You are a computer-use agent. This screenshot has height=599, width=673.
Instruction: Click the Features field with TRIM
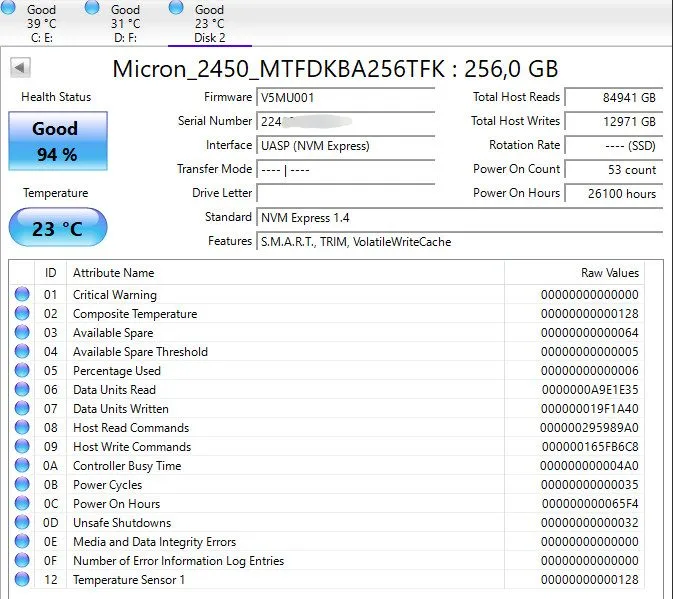460,242
